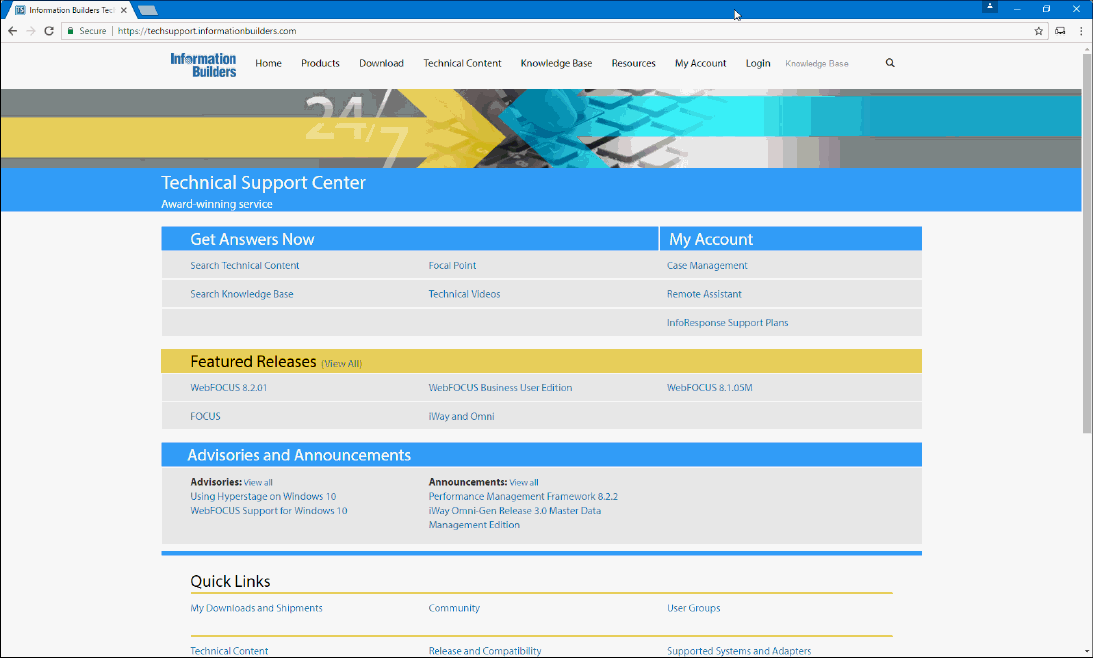The height and width of the screenshot is (658, 1093).
Task: Click the green Secure padlock icon
Action: (70, 31)
